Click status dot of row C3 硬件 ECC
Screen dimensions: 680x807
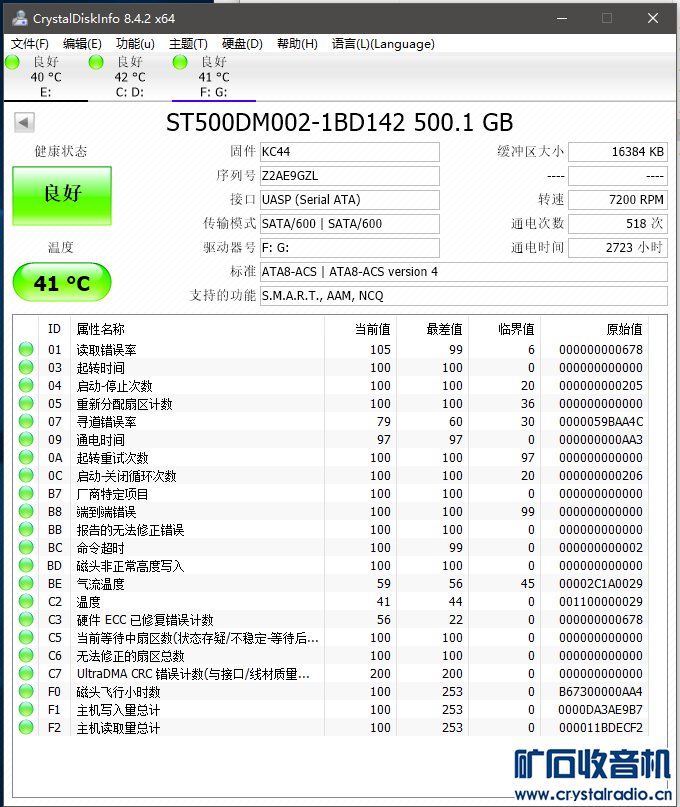click(26, 620)
